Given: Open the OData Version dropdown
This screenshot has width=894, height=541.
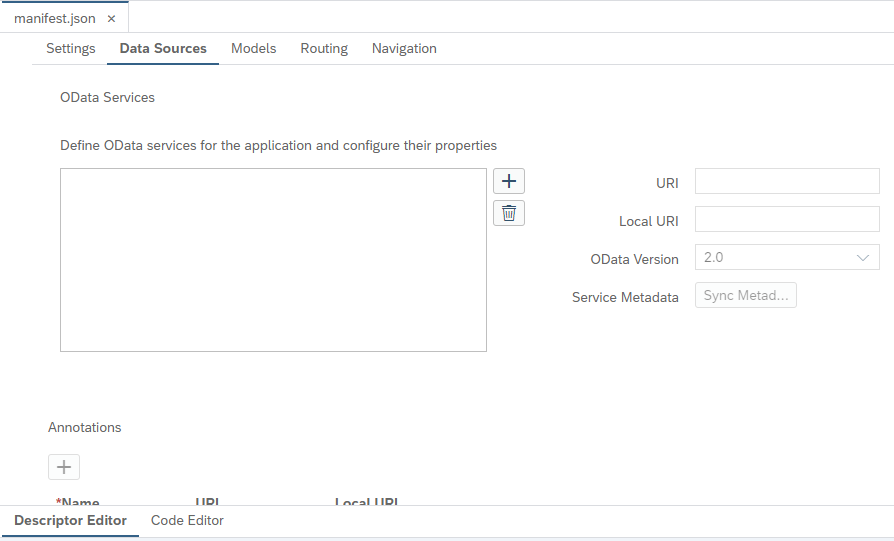Looking at the screenshot, I should point(787,258).
